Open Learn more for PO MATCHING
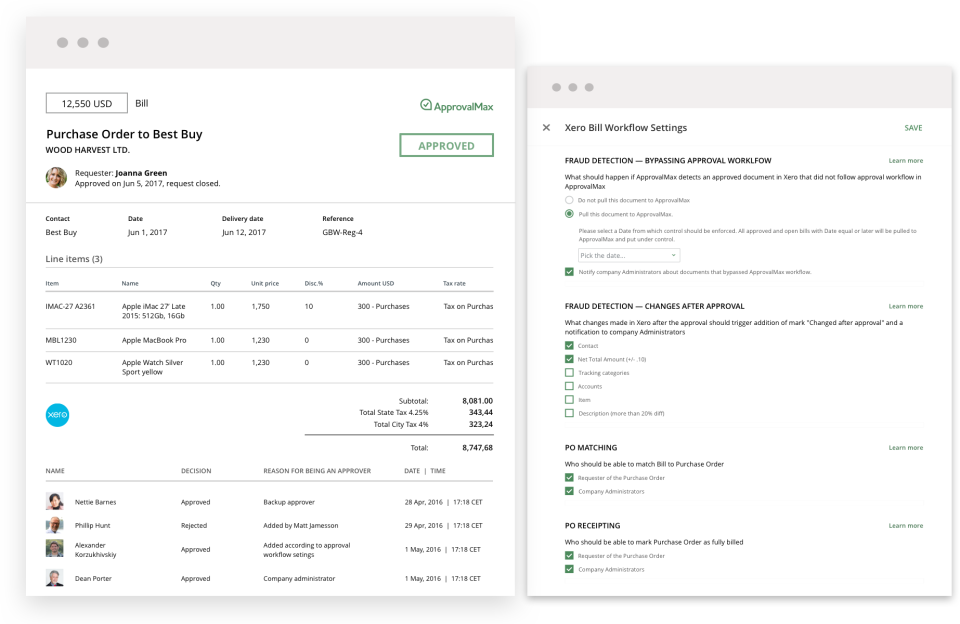The height and width of the screenshot is (624, 960). 906,447
